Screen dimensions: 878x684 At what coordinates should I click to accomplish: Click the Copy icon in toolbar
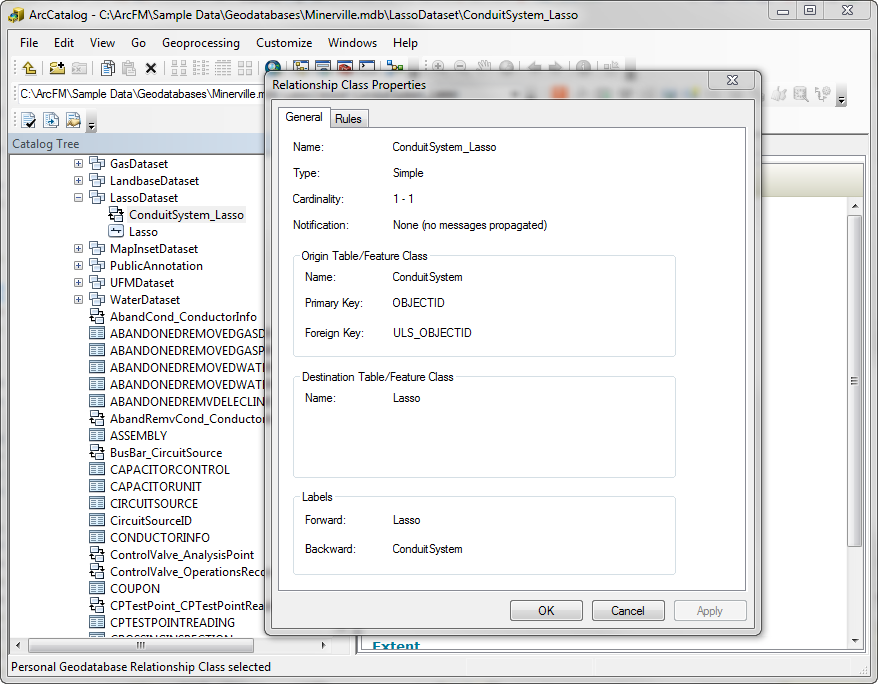pos(107,68)
